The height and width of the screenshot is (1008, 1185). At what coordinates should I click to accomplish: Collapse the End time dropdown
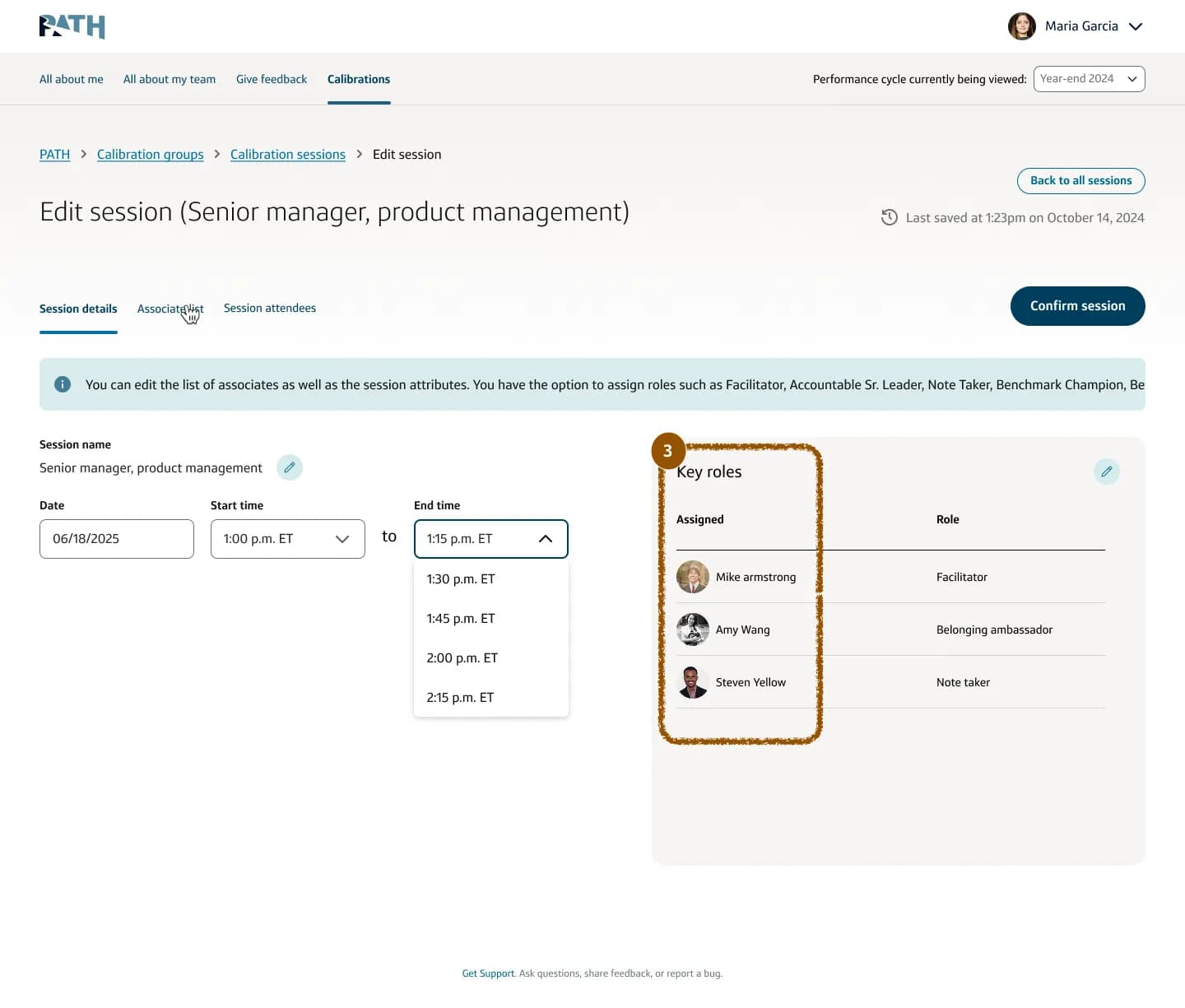click(491, 539)
